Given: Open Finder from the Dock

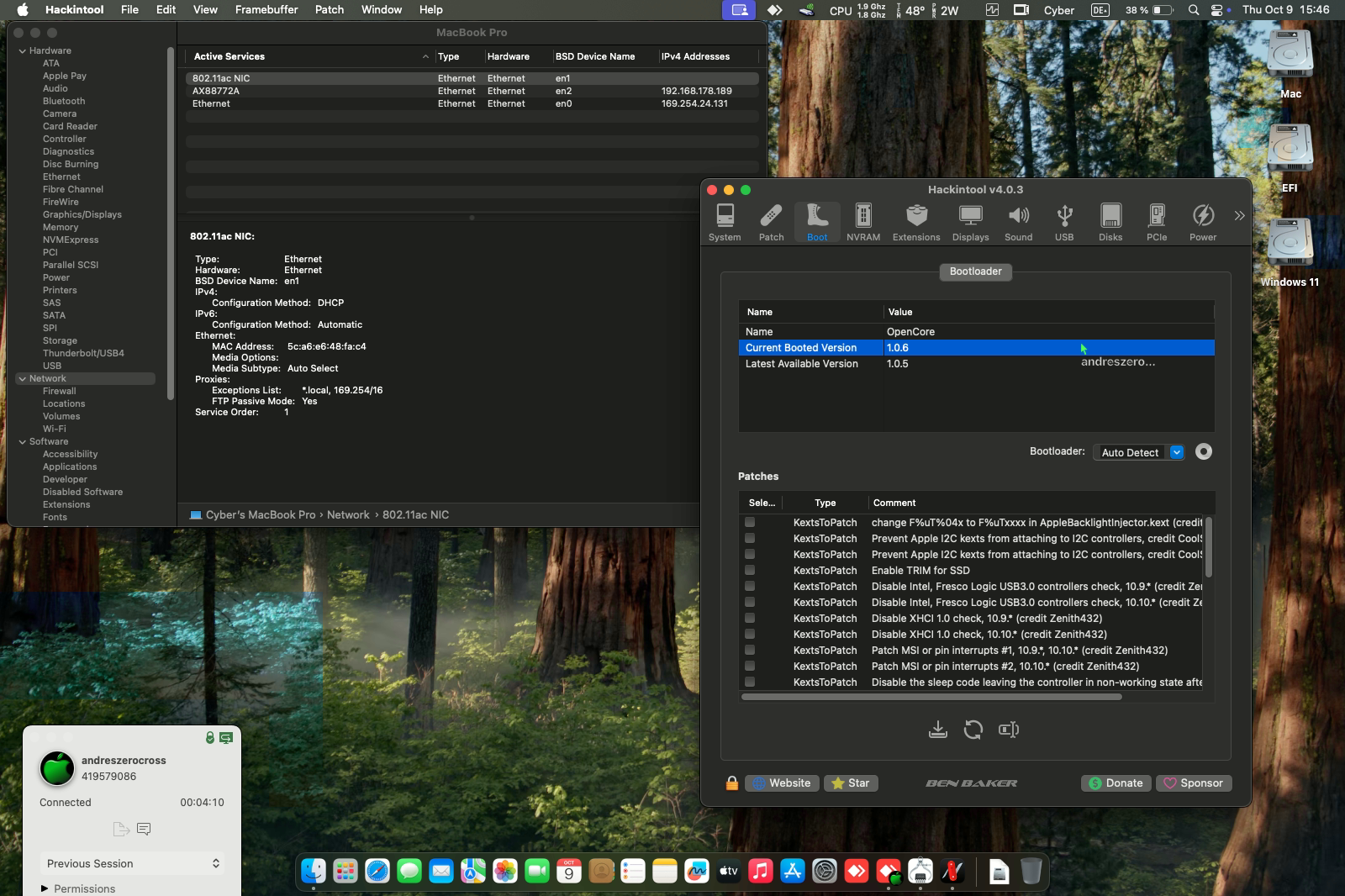Looking at the screenshot, I should 314,872.
